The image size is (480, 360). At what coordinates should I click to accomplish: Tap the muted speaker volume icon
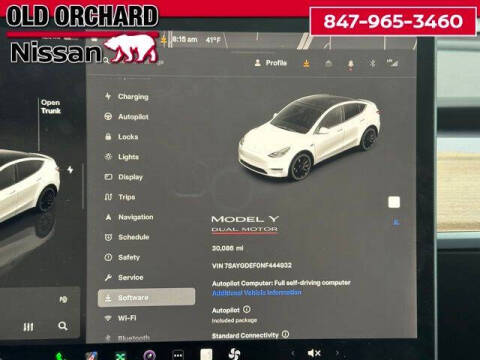314,353
